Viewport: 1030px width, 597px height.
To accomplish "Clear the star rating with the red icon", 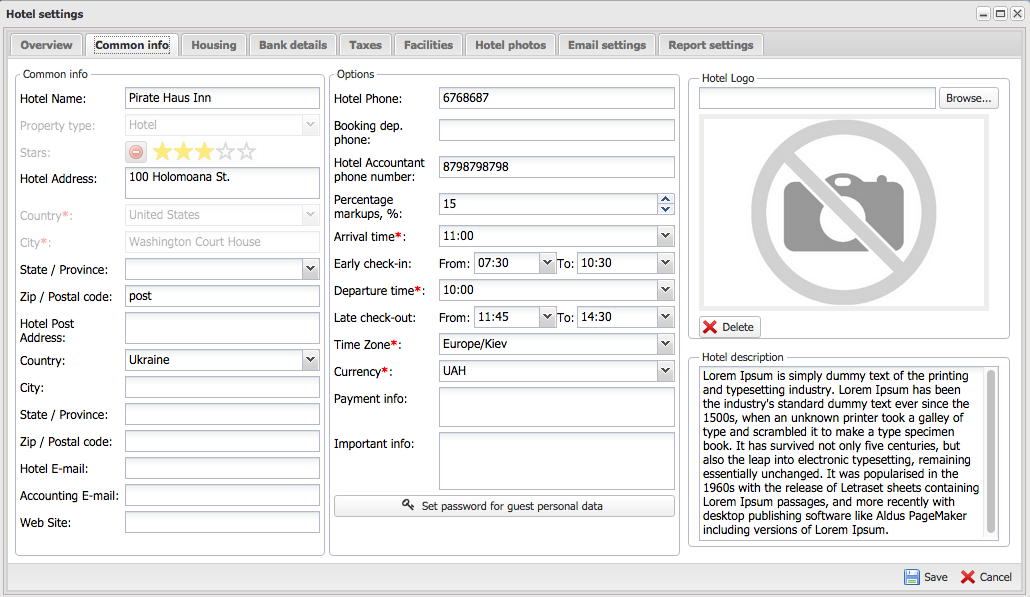I will [x=136, y=152].
